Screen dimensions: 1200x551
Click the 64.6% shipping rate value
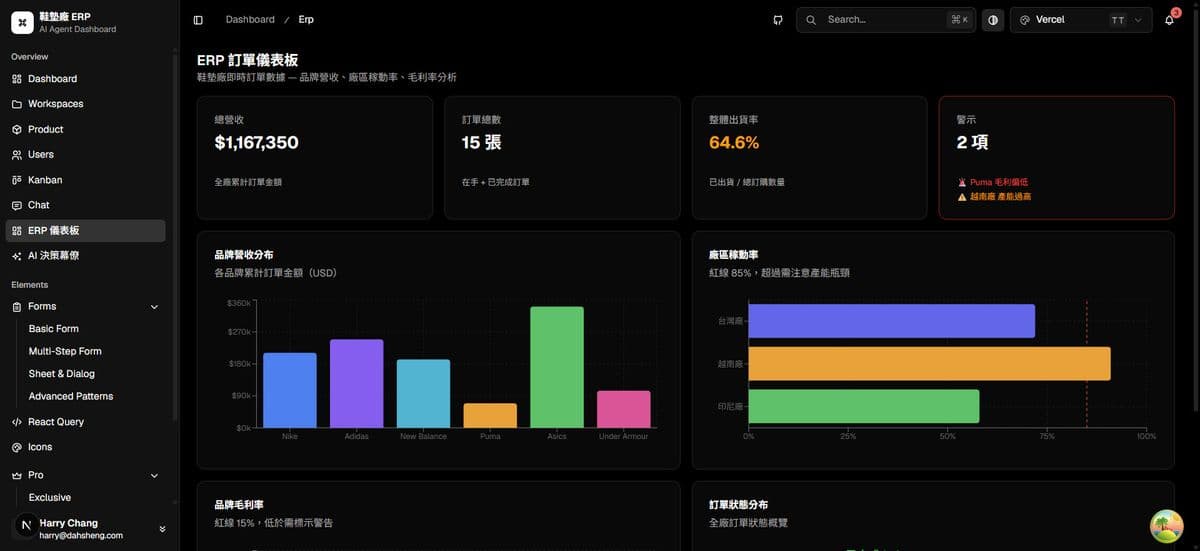(734, 143)
